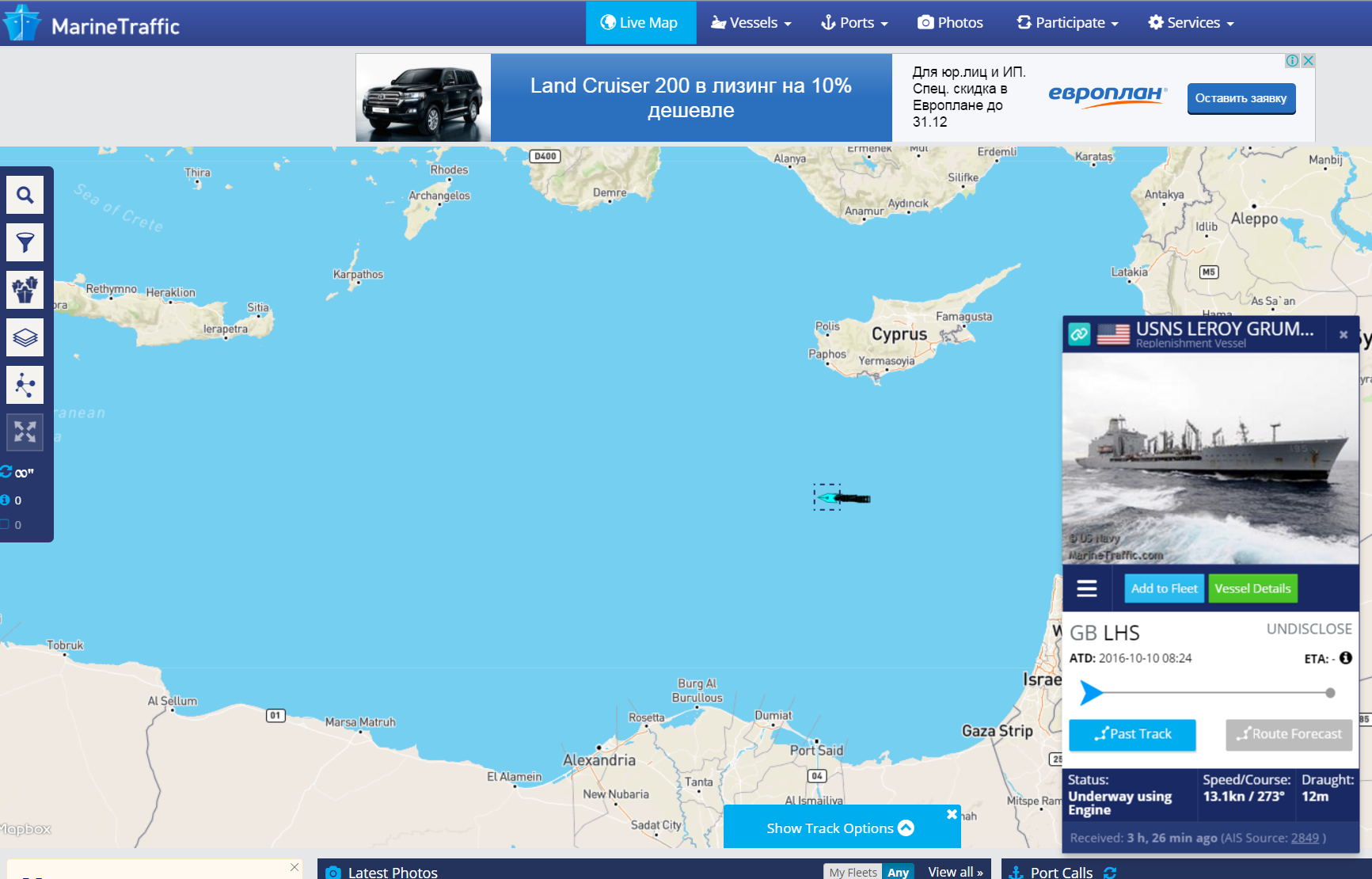Toggle the My Fleets photos filter
Screen dimensions: 1372x879
[x=853, y=872]
